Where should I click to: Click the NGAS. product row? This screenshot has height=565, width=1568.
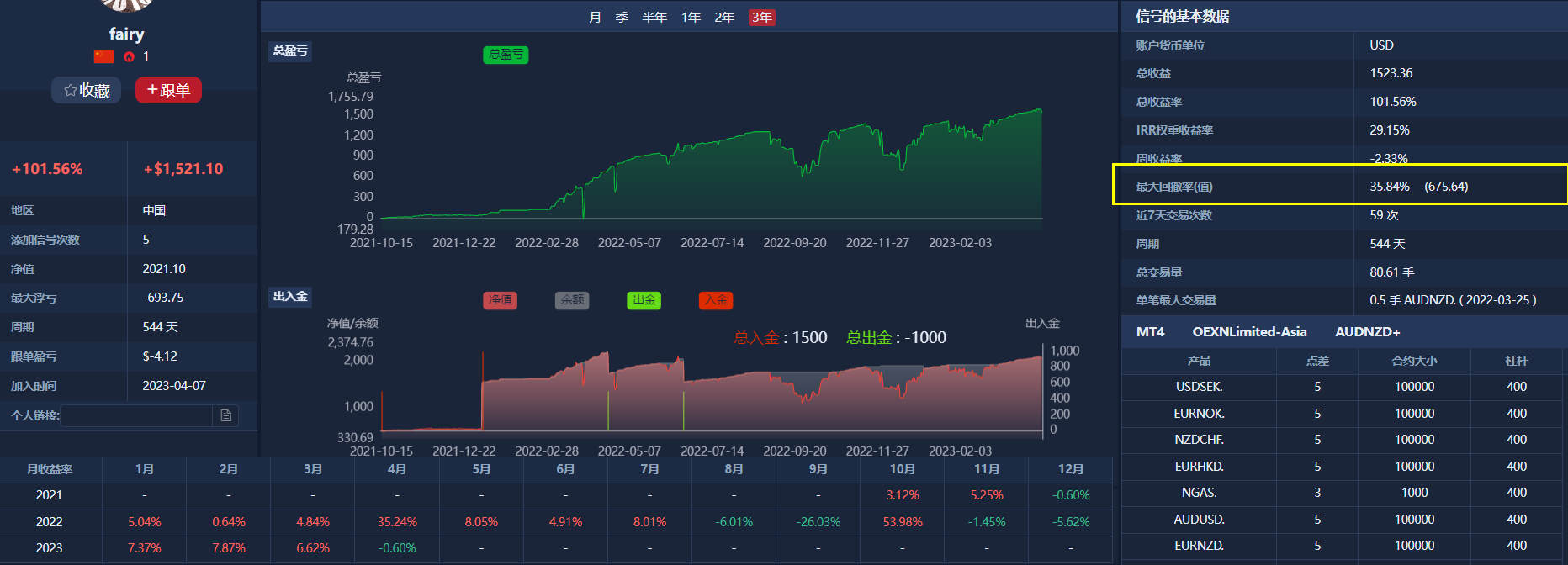[x=1343, y=493]
